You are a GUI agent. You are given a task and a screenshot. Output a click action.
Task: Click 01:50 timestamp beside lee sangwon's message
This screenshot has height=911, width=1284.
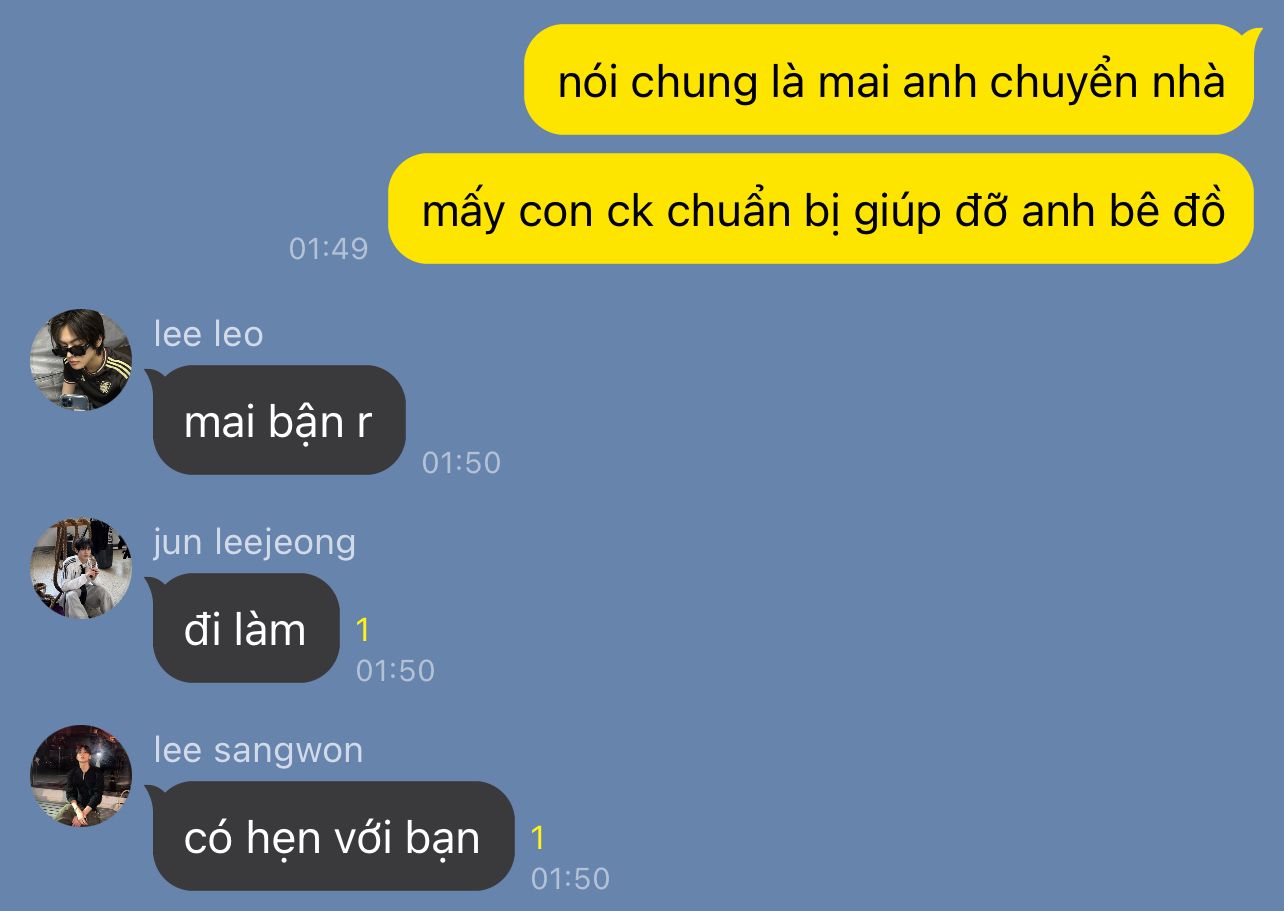pos(570,878)
